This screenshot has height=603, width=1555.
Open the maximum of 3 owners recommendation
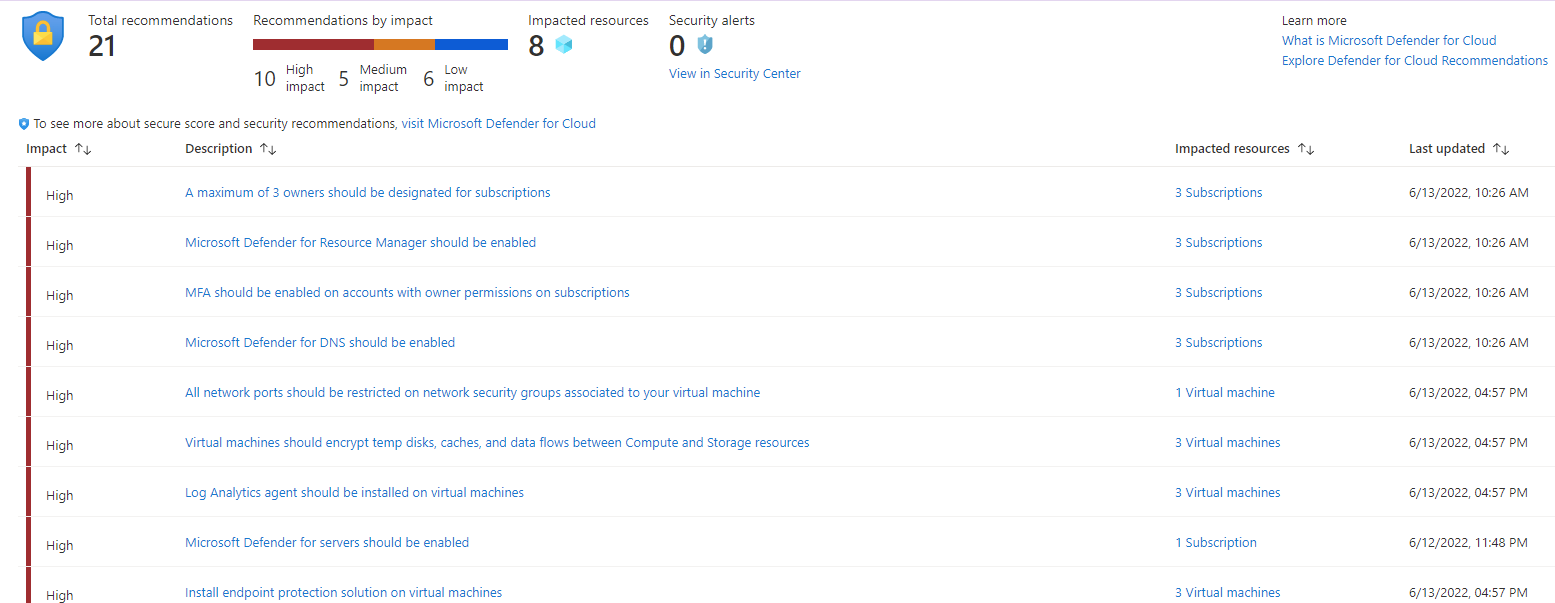368,192
